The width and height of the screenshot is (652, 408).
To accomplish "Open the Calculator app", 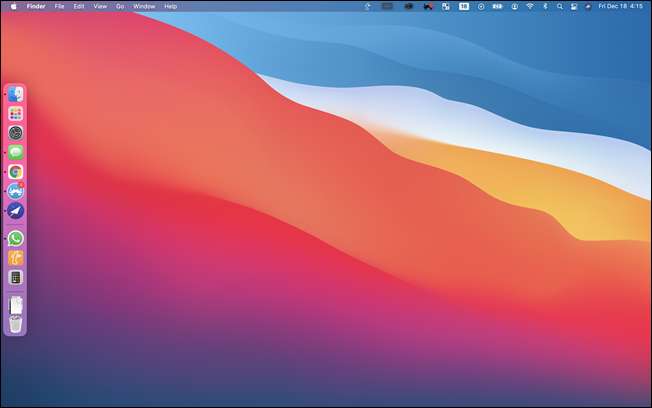I will coord(16,277).
